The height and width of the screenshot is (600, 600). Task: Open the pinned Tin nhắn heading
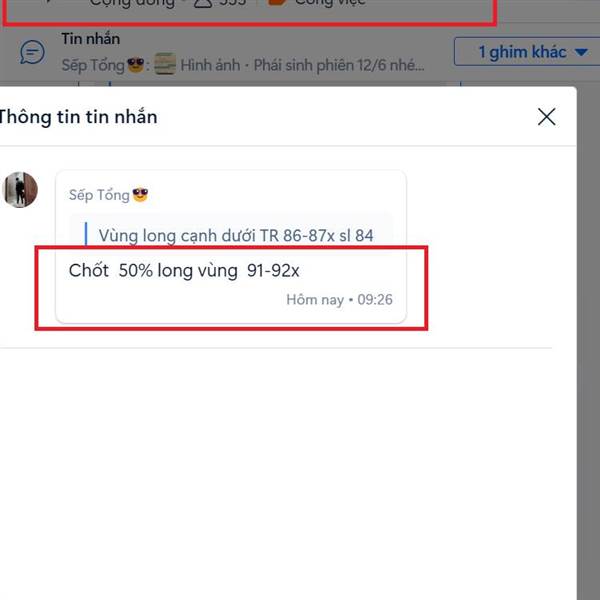[x=91, y=39]
